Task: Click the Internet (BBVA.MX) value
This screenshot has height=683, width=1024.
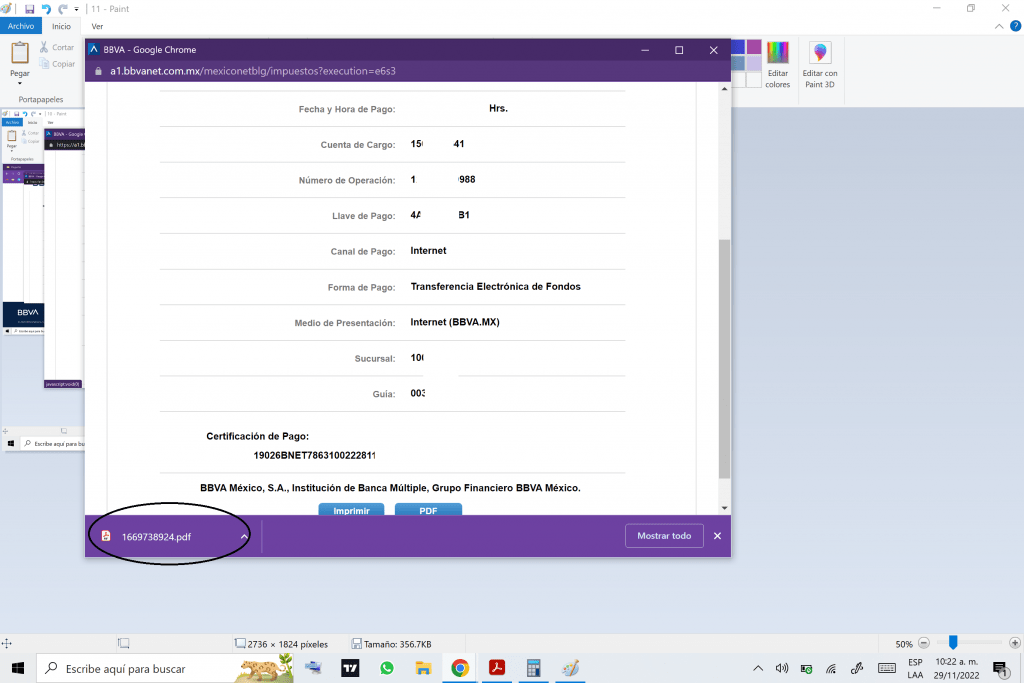Action: coord(455,322)
